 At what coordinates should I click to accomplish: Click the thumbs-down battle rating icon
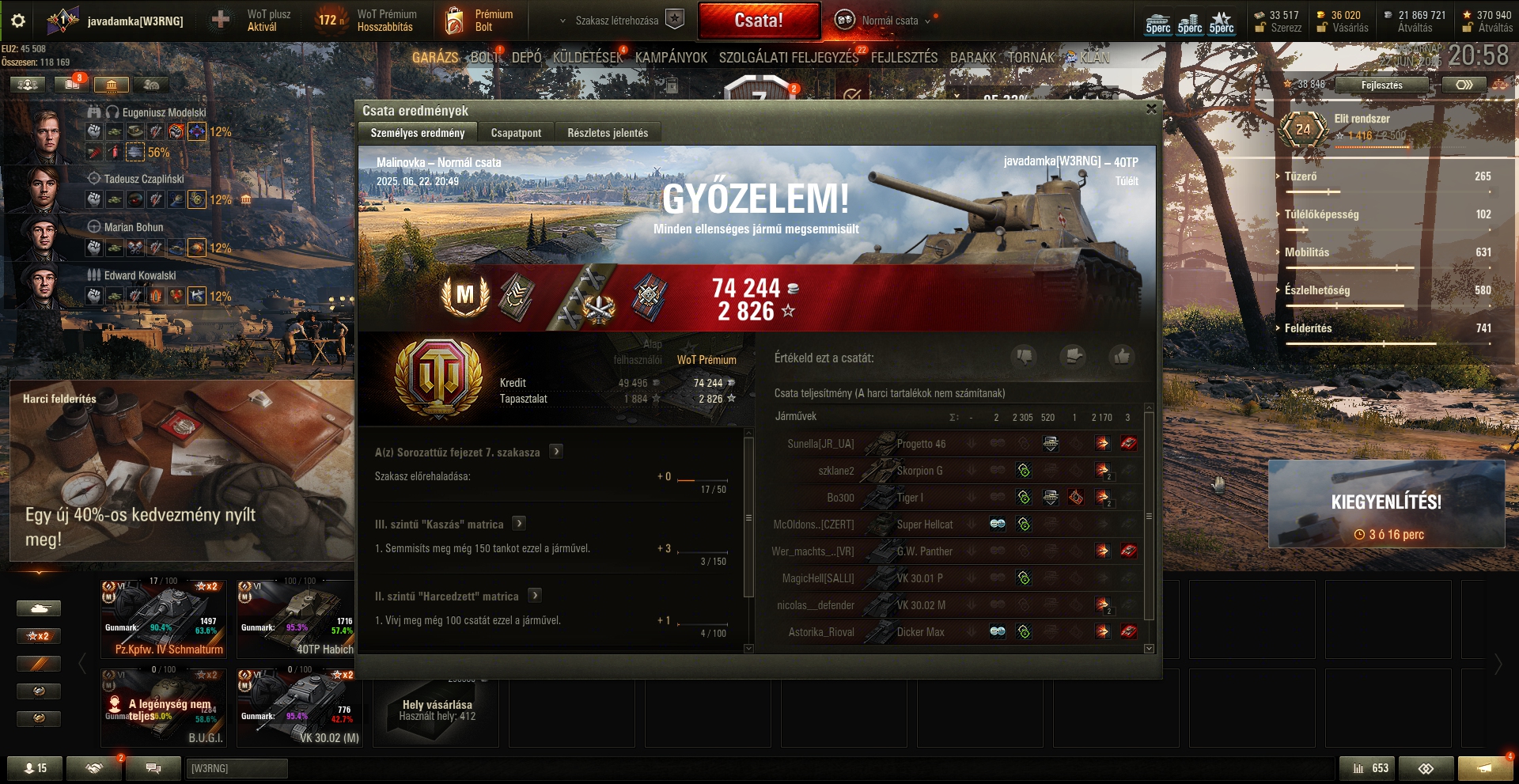1025,357
